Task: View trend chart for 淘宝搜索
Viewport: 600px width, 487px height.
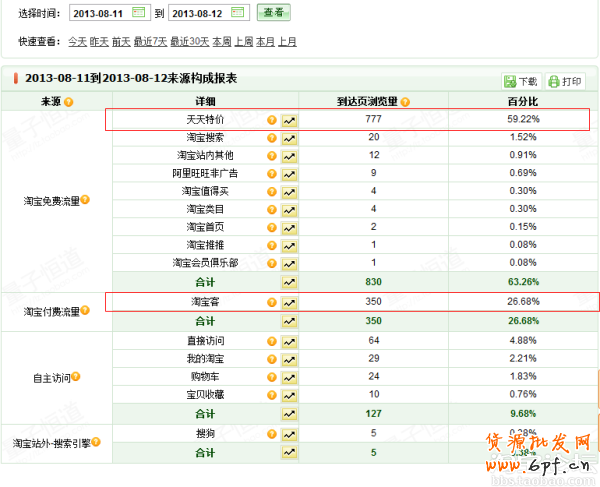Action: point(289,138)
